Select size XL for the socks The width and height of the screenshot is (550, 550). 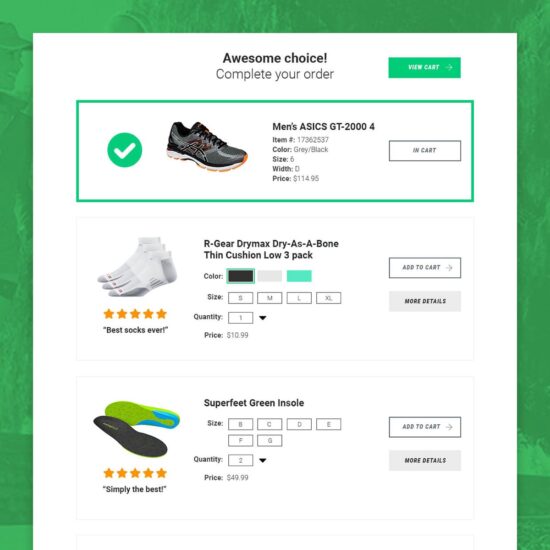(x=328, y=298)
